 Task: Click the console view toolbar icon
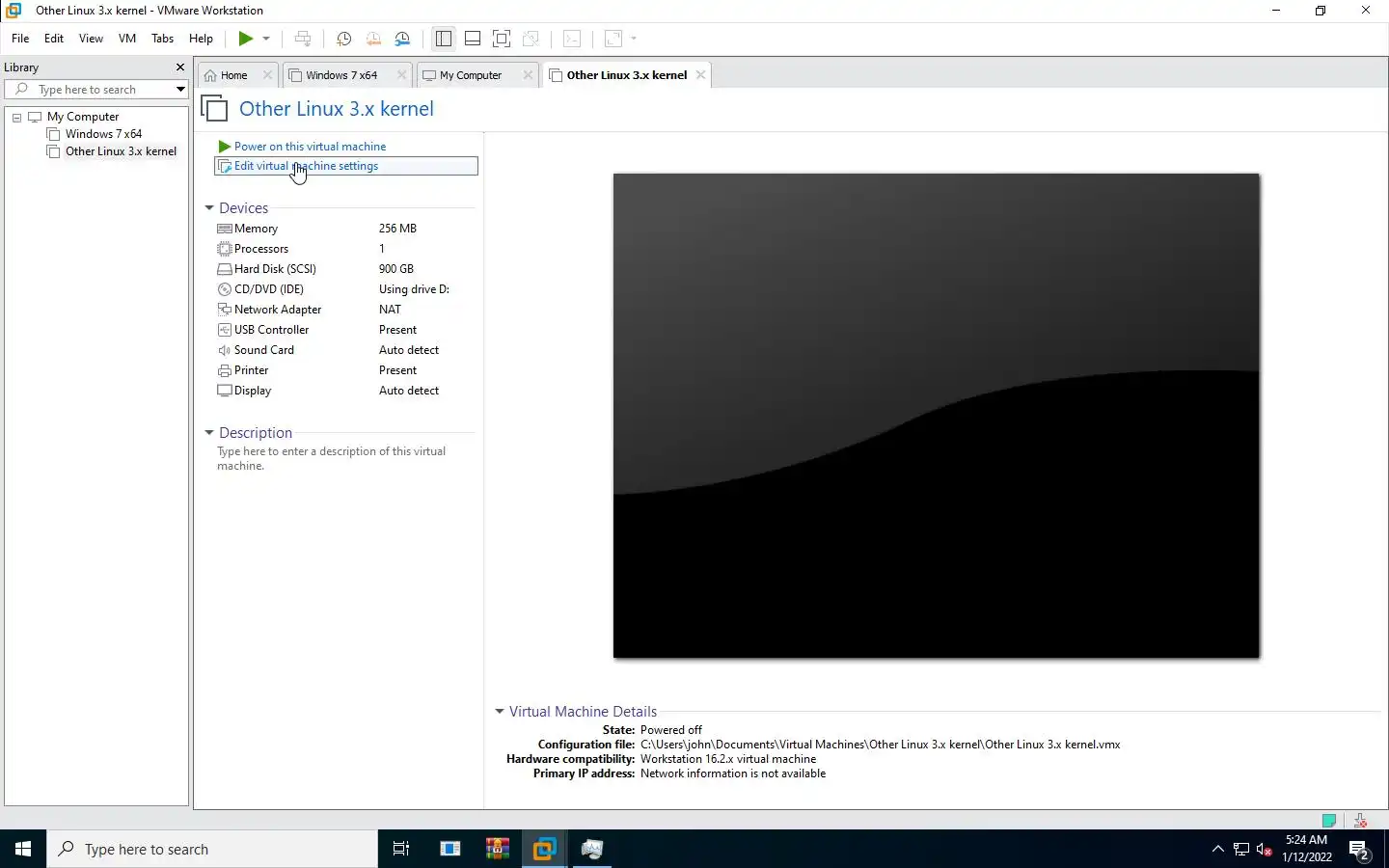[572, 39]
